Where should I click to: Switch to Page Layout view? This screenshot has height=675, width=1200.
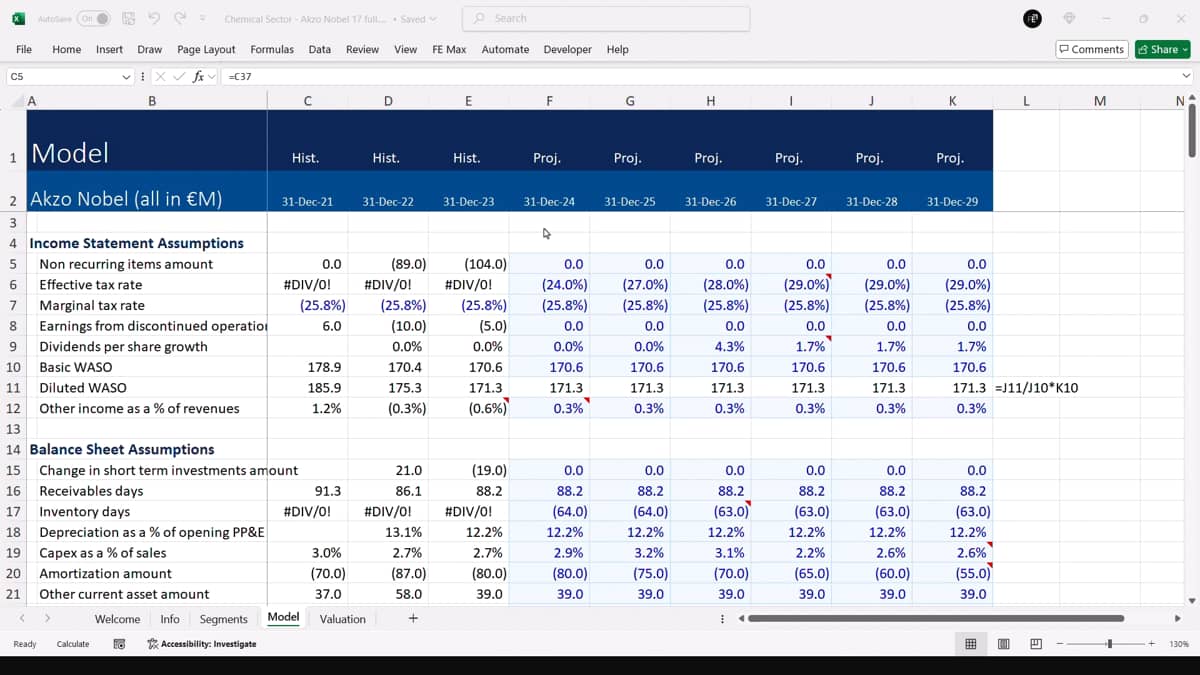pyautogui.click(x=1004, y=644)
